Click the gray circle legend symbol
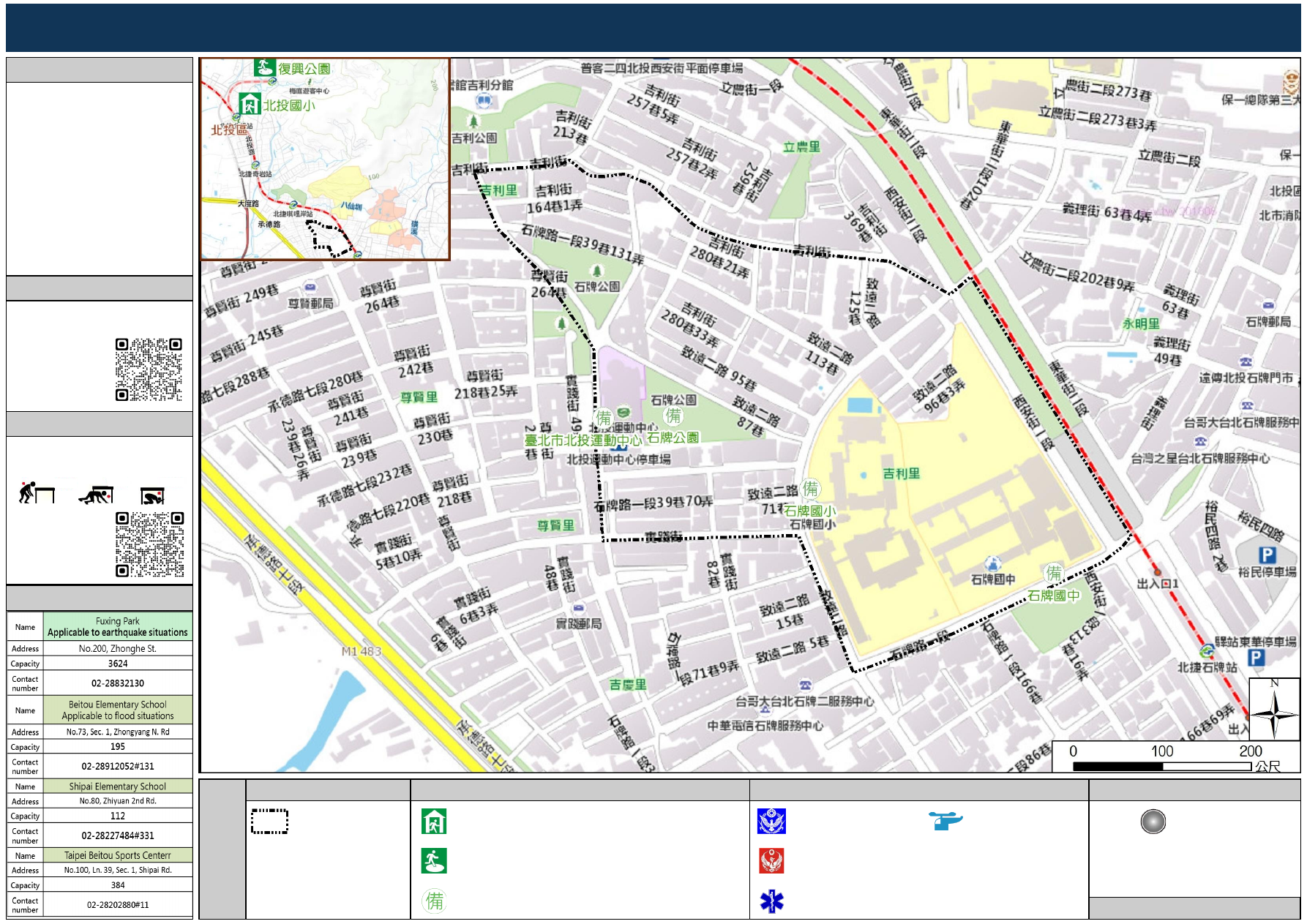Screen dimensions: 1307x924 pos(1153,822)
